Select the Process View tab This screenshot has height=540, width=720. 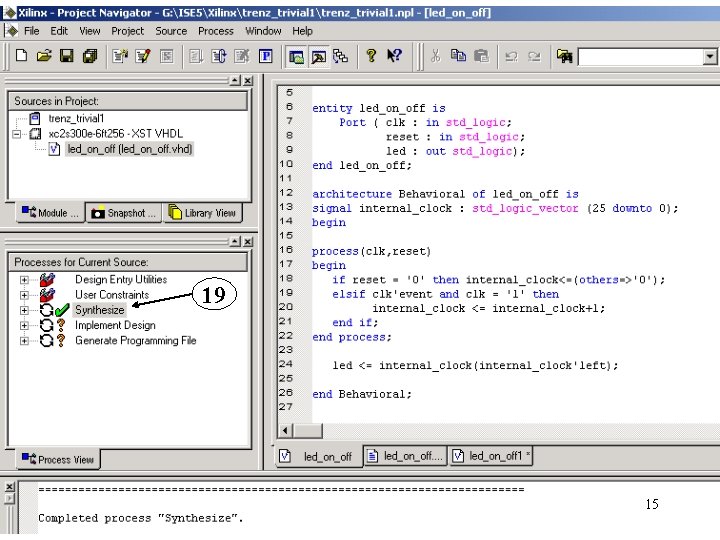tap(58, 459)
